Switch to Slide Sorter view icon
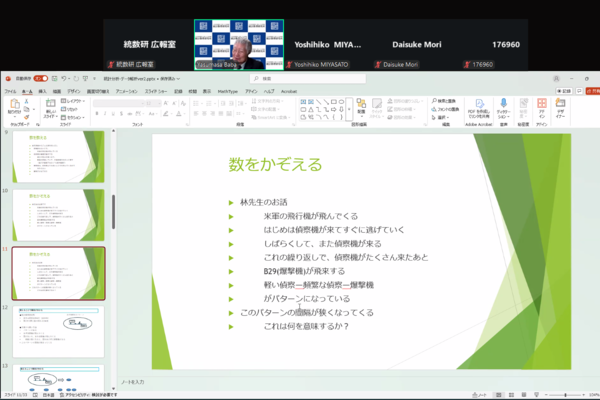This screenshot has height=400, width=600. point(511,395)
